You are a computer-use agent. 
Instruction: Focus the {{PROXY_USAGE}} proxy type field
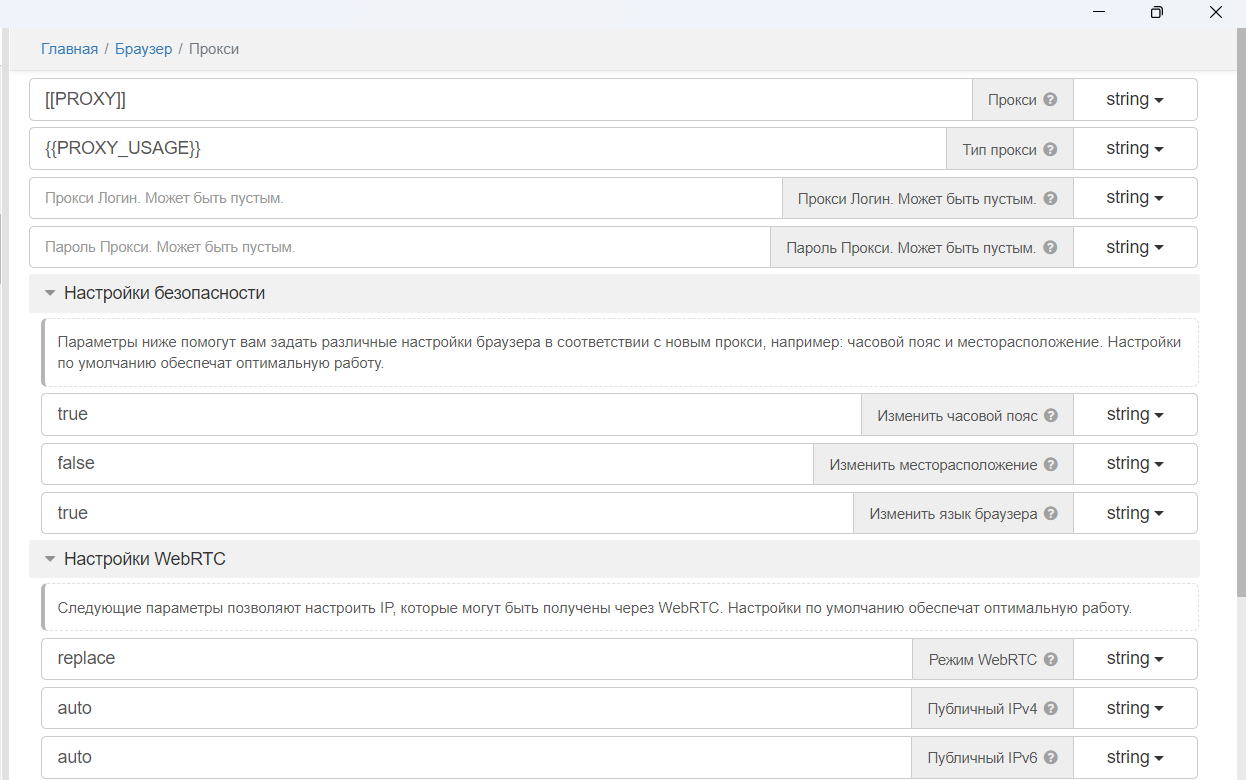click(x=490, y=149)
